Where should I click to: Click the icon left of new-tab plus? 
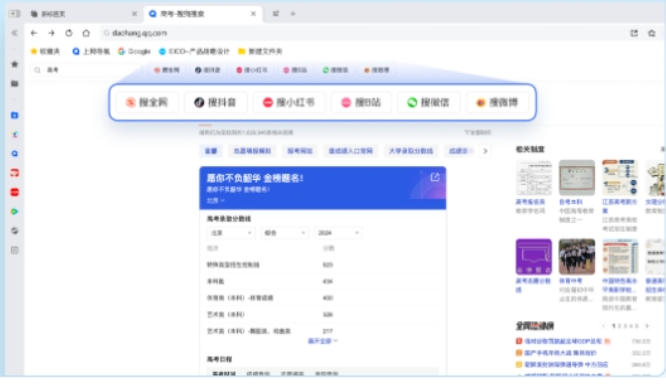click(x=276, y=14)
